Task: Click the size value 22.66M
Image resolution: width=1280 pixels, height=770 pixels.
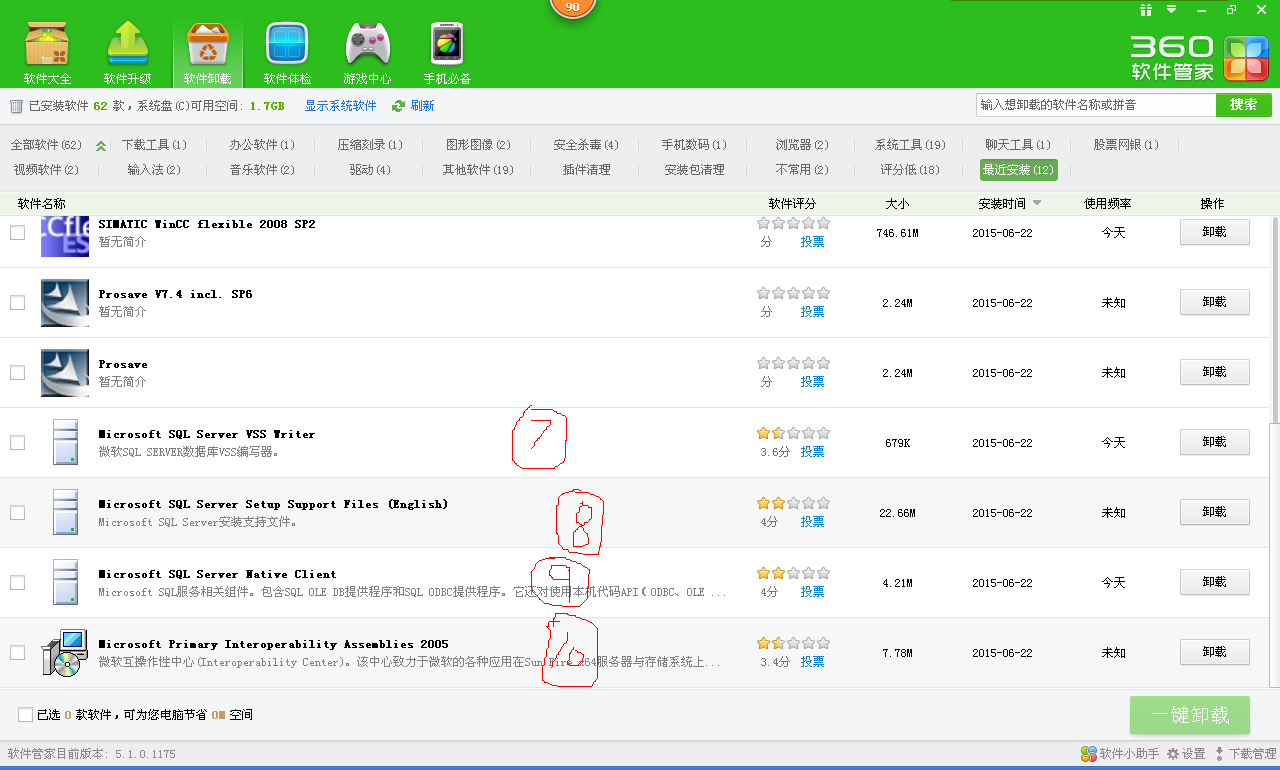Action: 897,513
